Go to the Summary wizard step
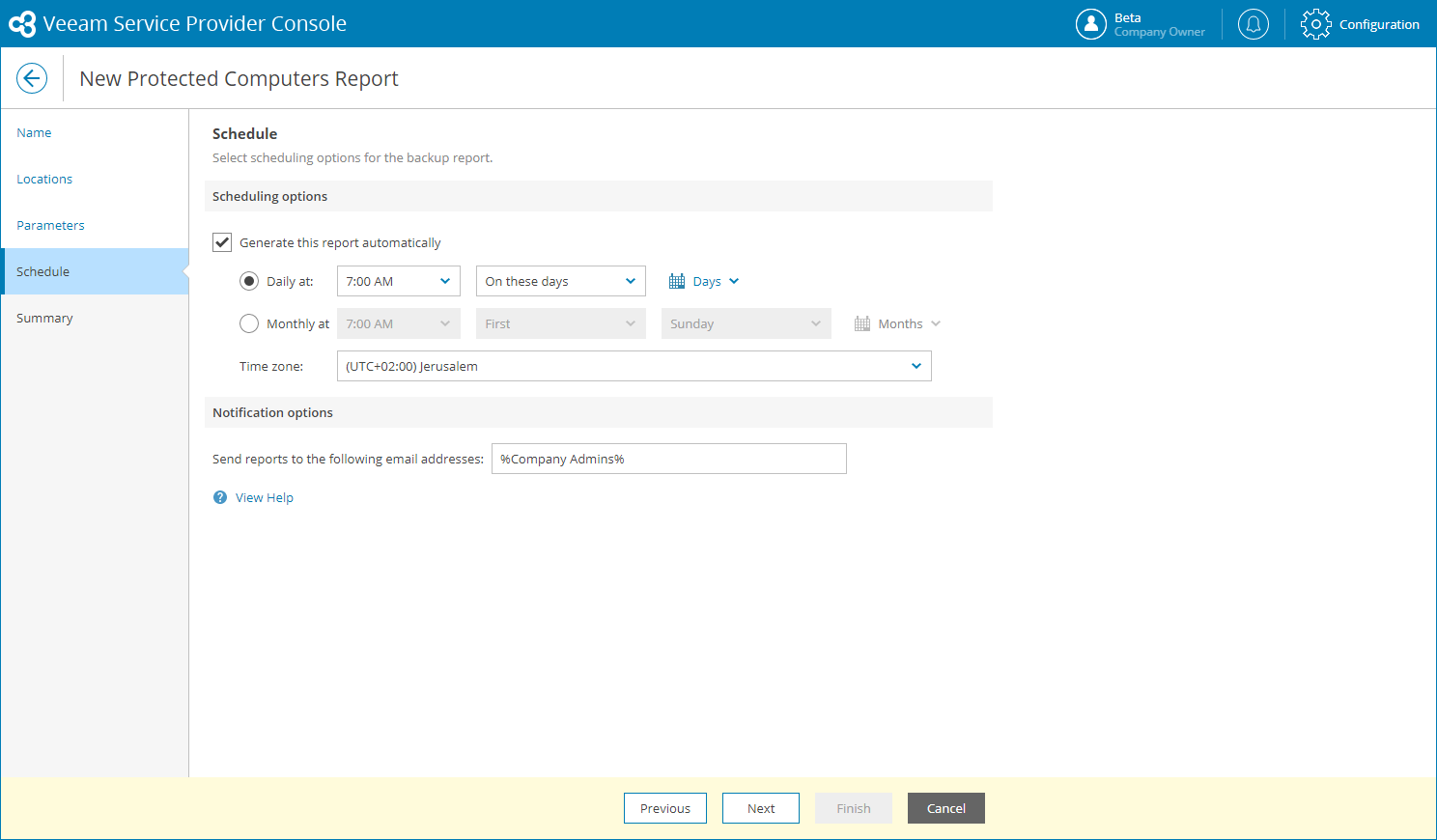Viewport: 1437px width, 840px height. (95, 318)
